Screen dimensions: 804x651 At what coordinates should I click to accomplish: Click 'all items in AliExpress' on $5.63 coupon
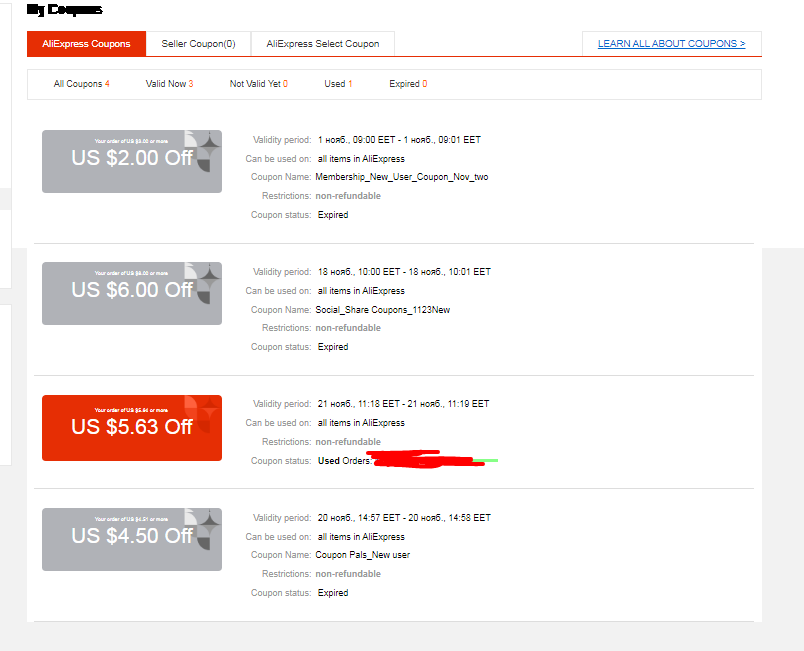pyautogui.click(x=361, y=422)
